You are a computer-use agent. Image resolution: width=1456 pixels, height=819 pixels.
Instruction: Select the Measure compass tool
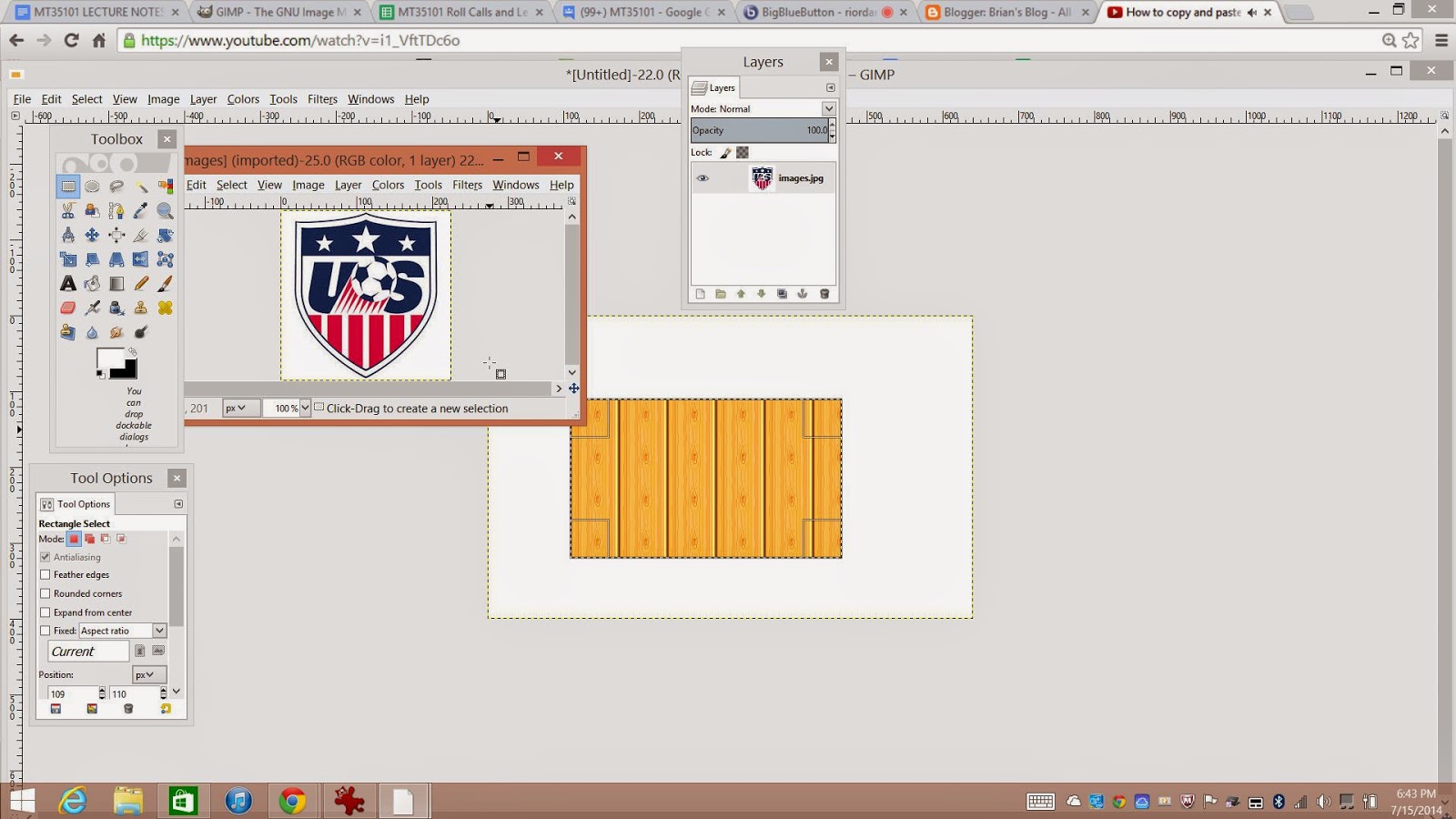(68, 235)
